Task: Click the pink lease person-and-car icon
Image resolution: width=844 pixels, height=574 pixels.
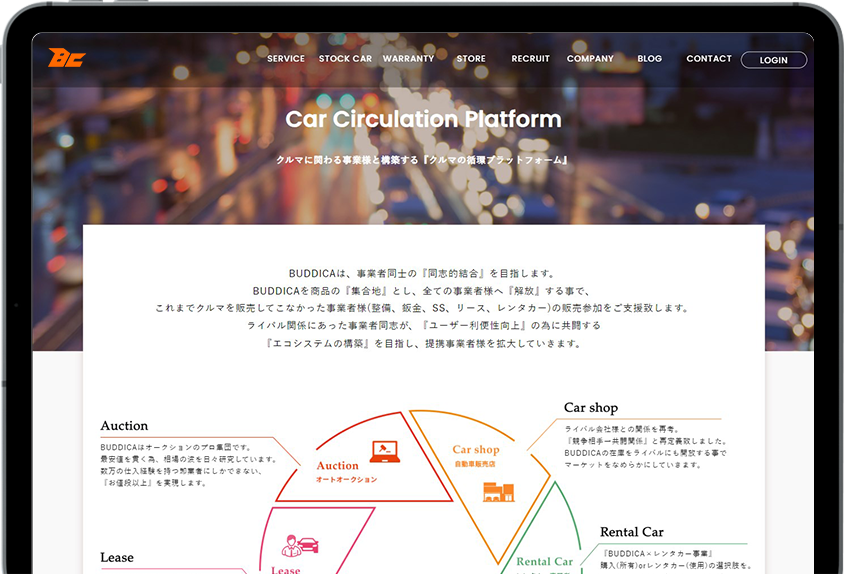Action: coord(300,545)
